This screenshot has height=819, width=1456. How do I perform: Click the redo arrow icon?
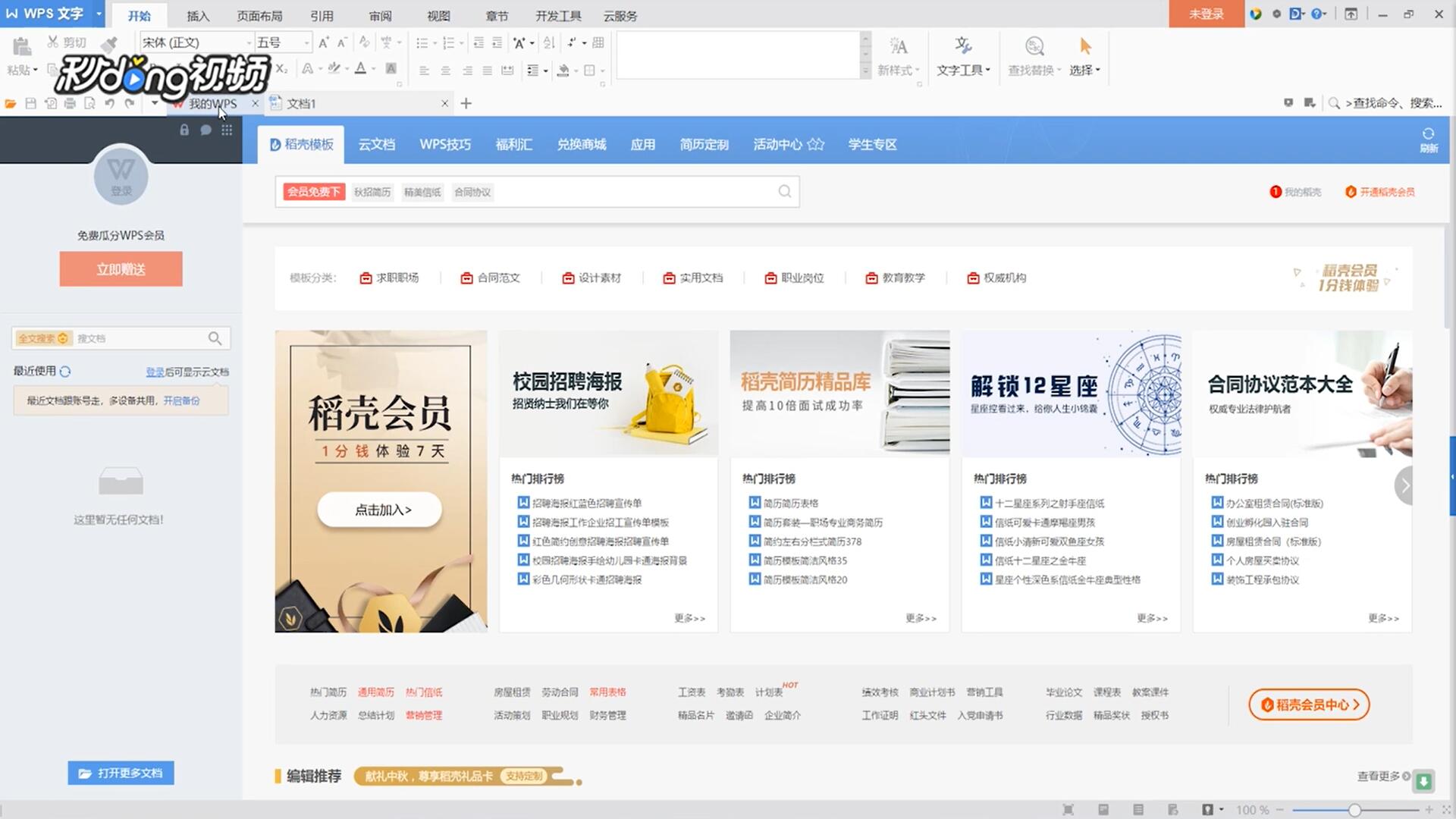click(x=129, y=103)
